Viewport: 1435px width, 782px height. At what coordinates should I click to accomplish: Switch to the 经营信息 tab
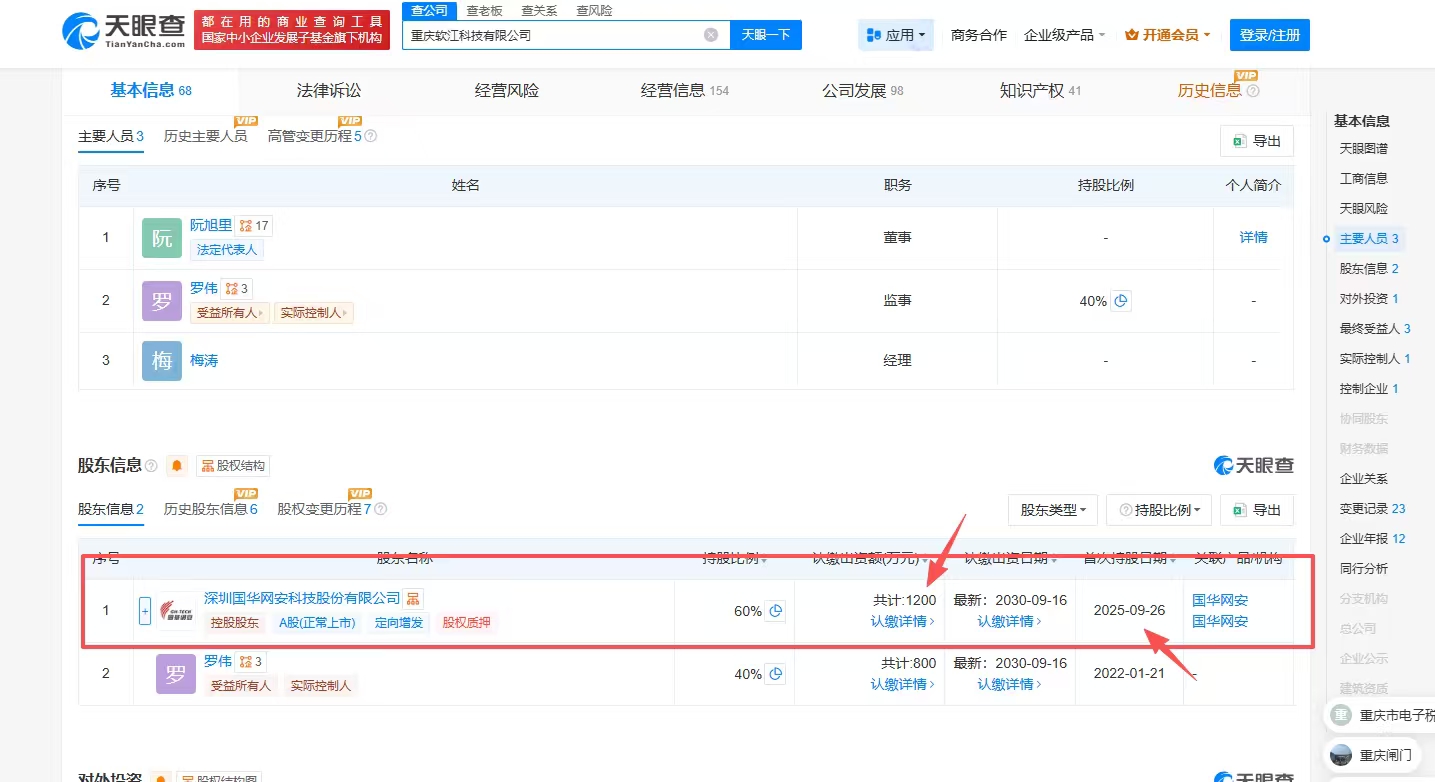(x=685, y=91)
